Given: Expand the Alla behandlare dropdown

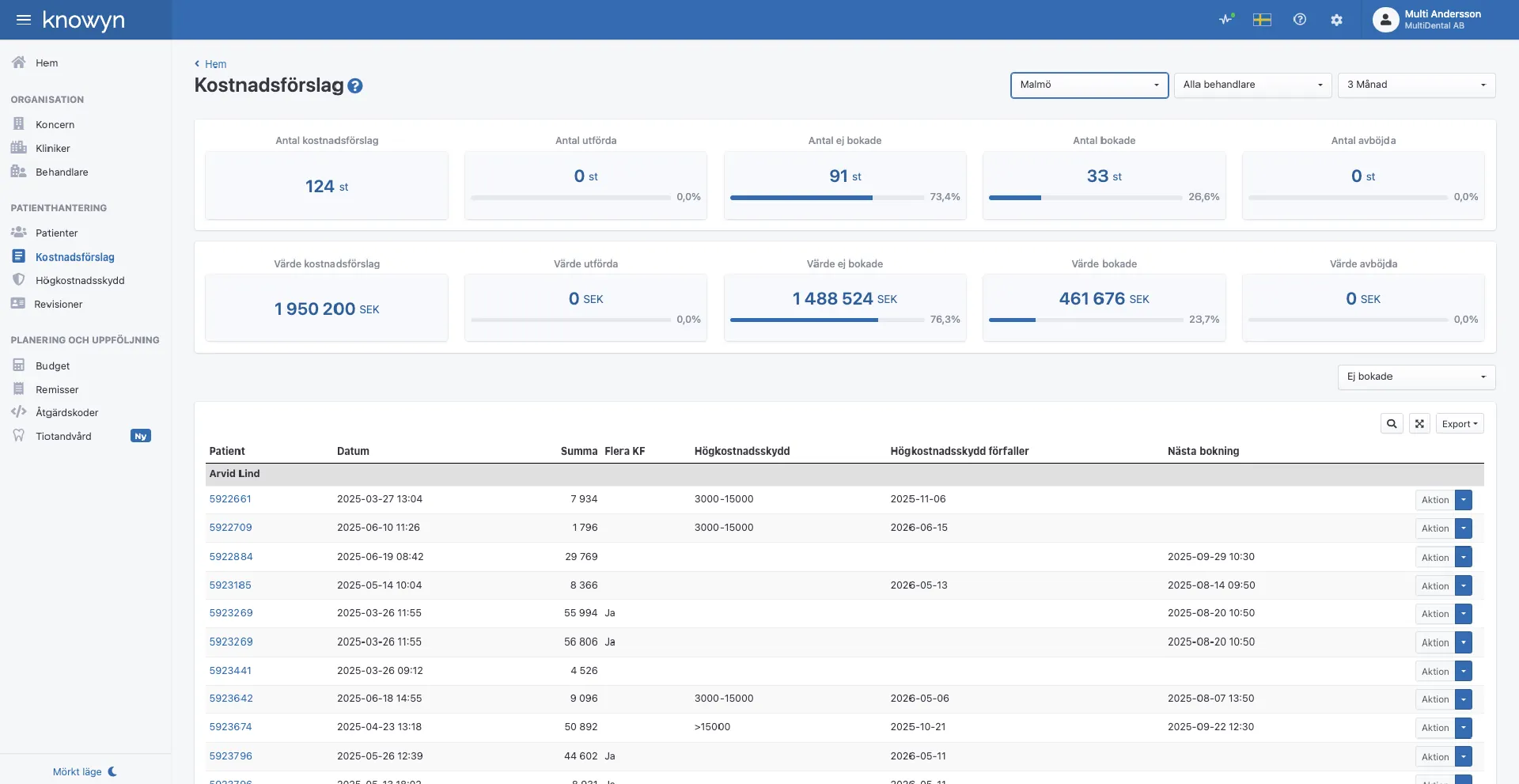Looking at the screenshot, I should [x=1252, y=85].
